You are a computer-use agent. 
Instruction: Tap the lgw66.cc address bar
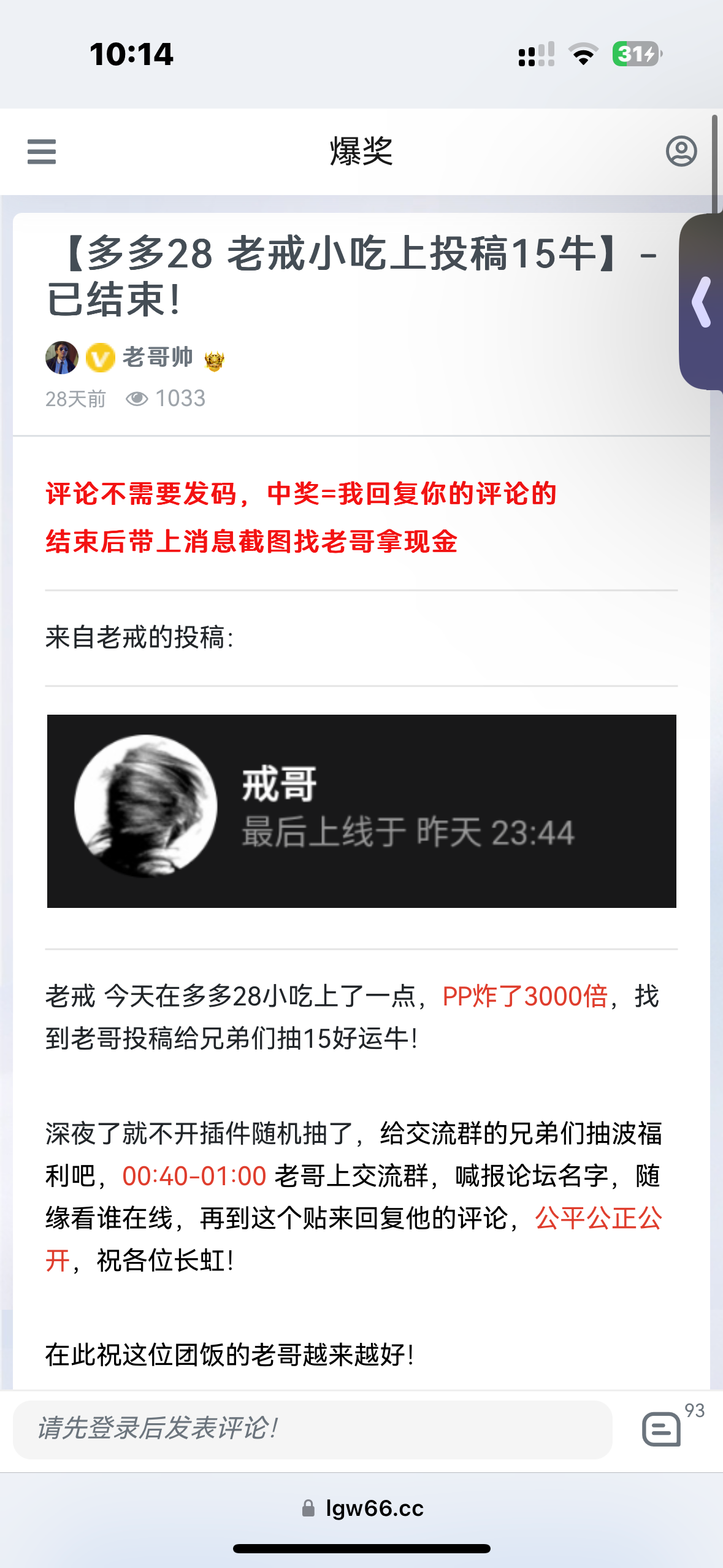[x=362, y=1508]
